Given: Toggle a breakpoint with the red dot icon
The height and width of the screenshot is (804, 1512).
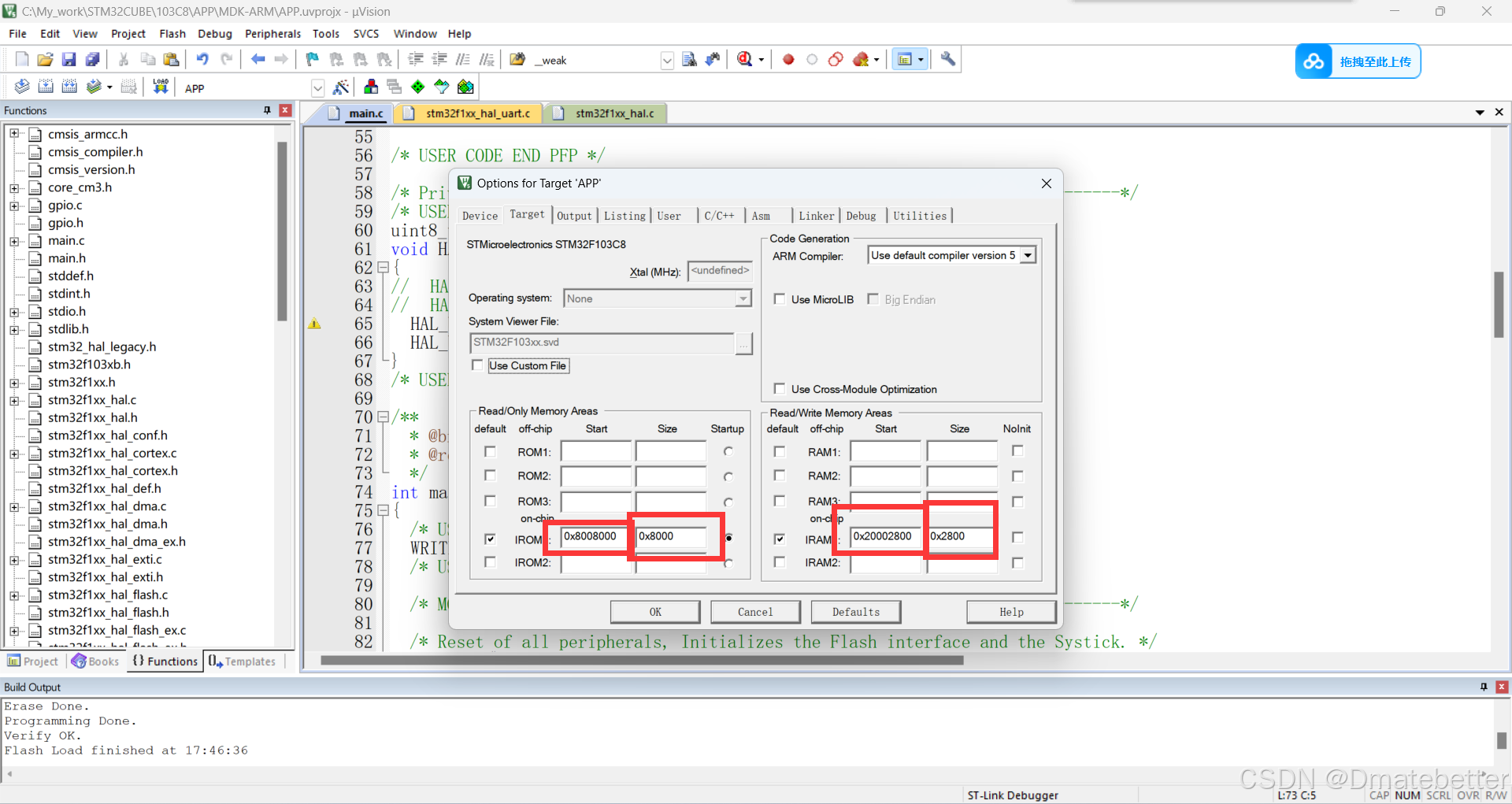Looking at the screenshot, I should point(788,59).
